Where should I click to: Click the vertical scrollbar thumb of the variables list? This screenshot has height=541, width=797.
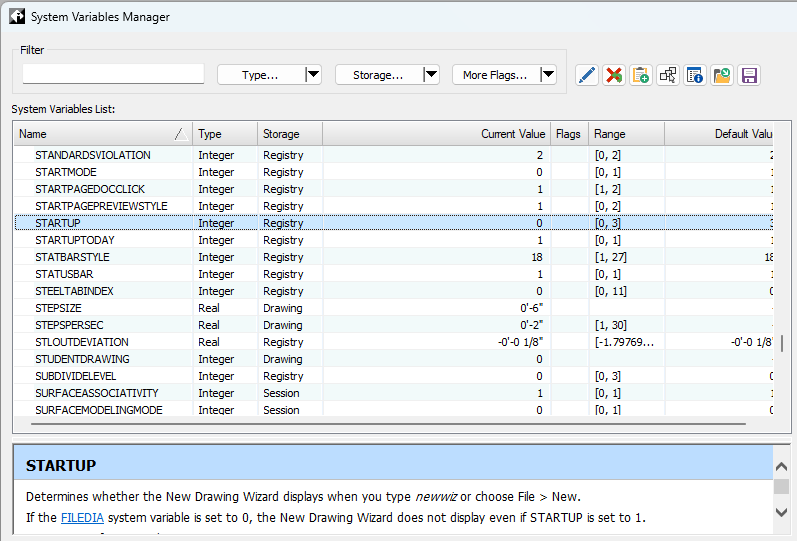click(782, 343)
